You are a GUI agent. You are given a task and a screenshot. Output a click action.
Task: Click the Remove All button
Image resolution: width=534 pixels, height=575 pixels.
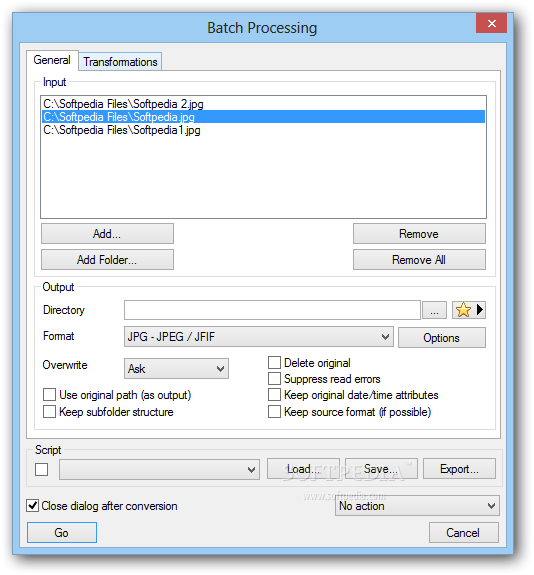[419, 260]
